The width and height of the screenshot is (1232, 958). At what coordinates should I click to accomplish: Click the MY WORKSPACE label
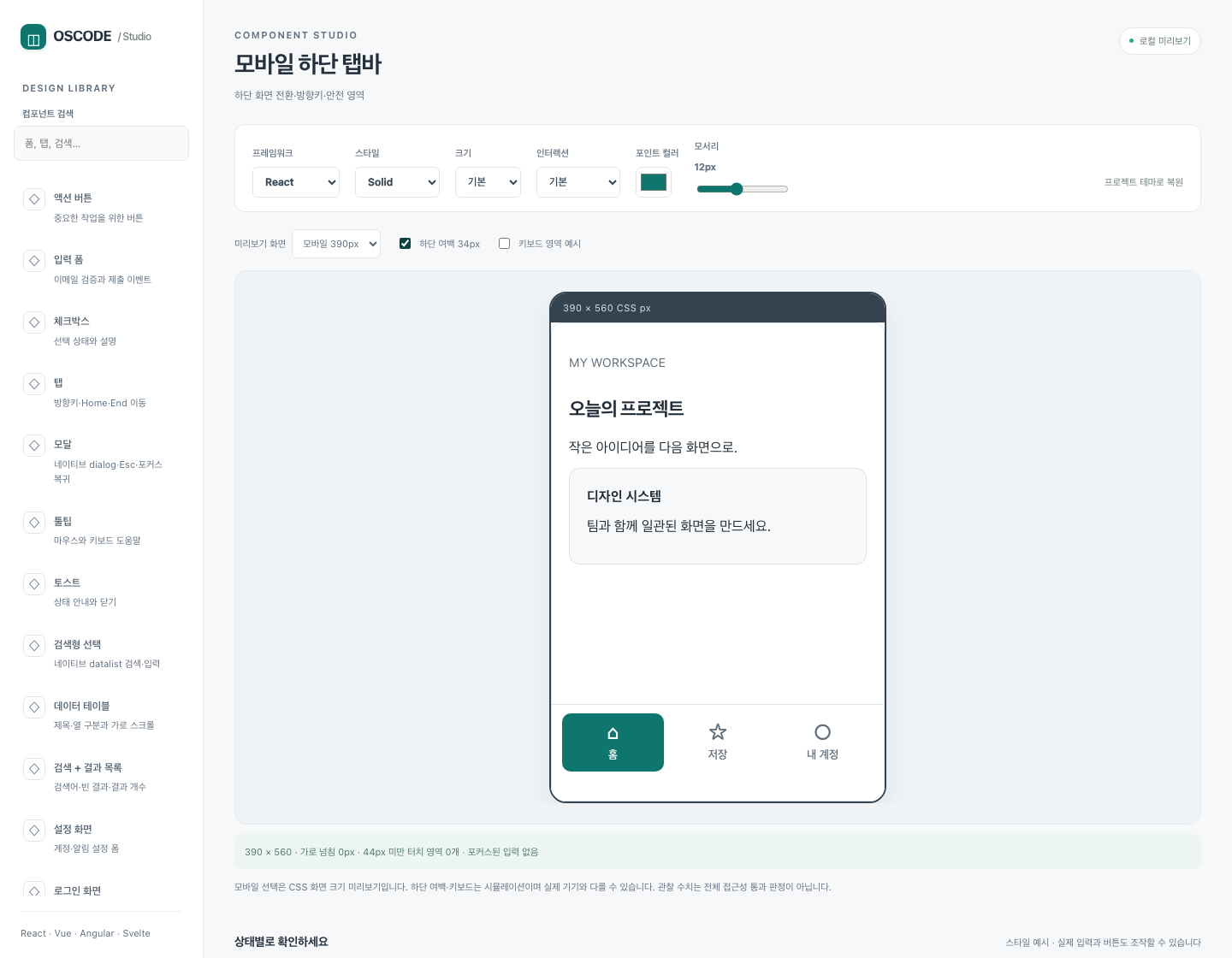click(617, 363)
